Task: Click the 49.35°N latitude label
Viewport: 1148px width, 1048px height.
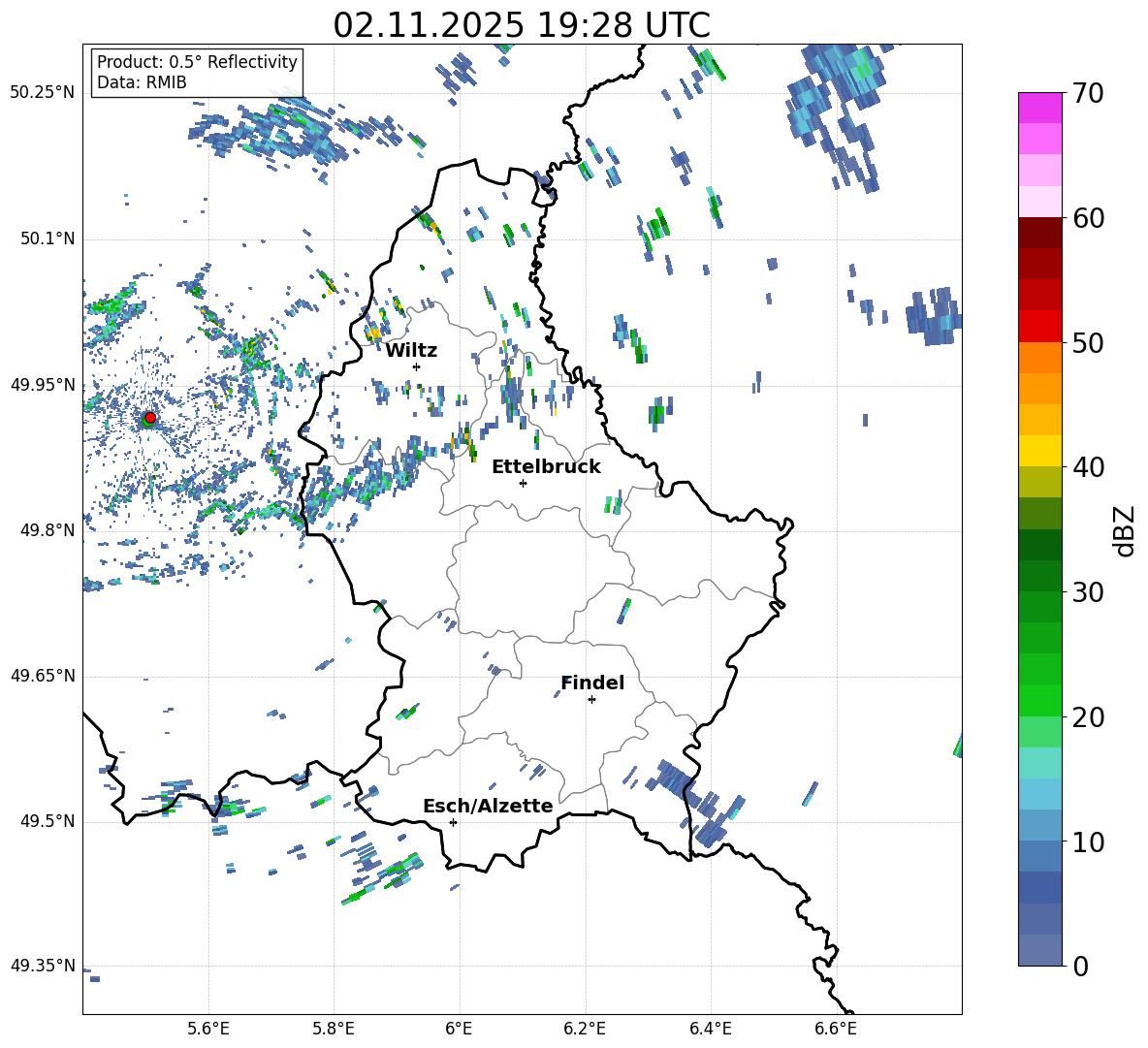Action: [x=43, y=966]
